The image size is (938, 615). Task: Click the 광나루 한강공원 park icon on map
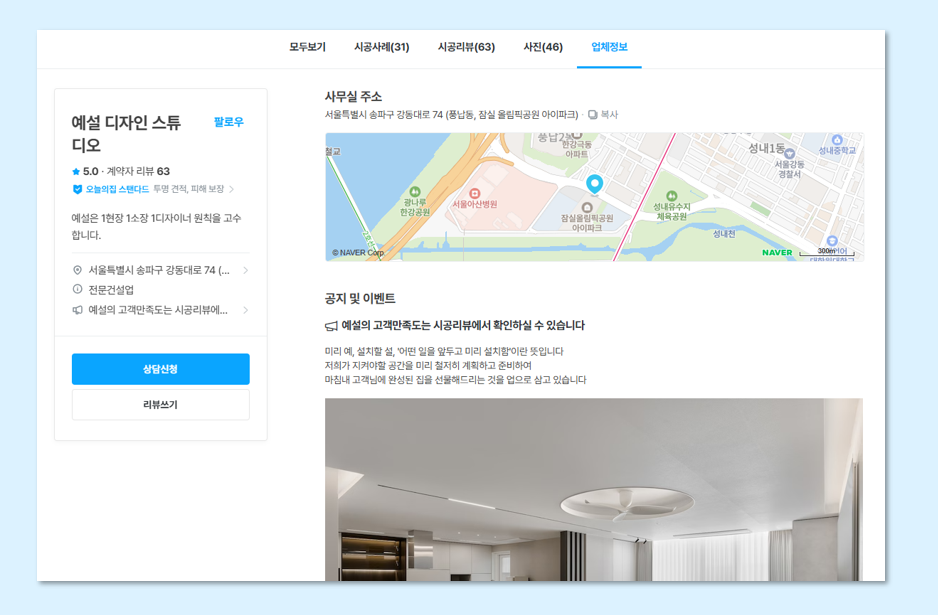coord(414,191)
